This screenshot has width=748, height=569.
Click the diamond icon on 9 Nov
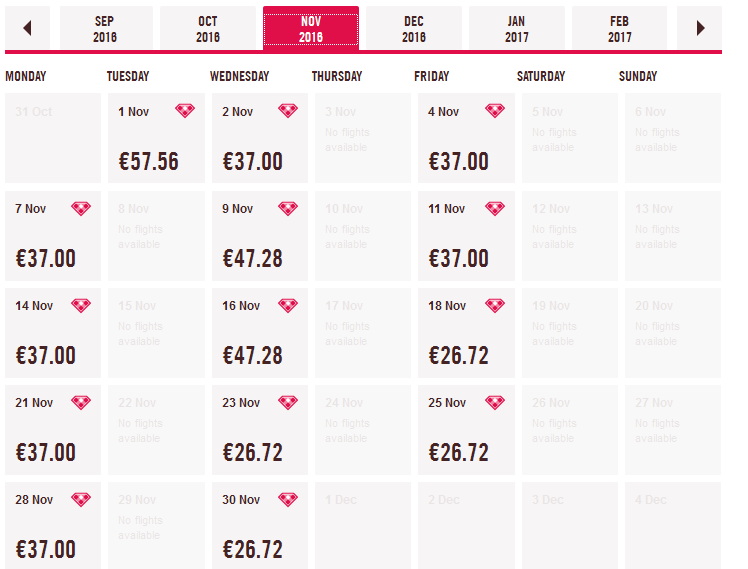click(288, 208)
